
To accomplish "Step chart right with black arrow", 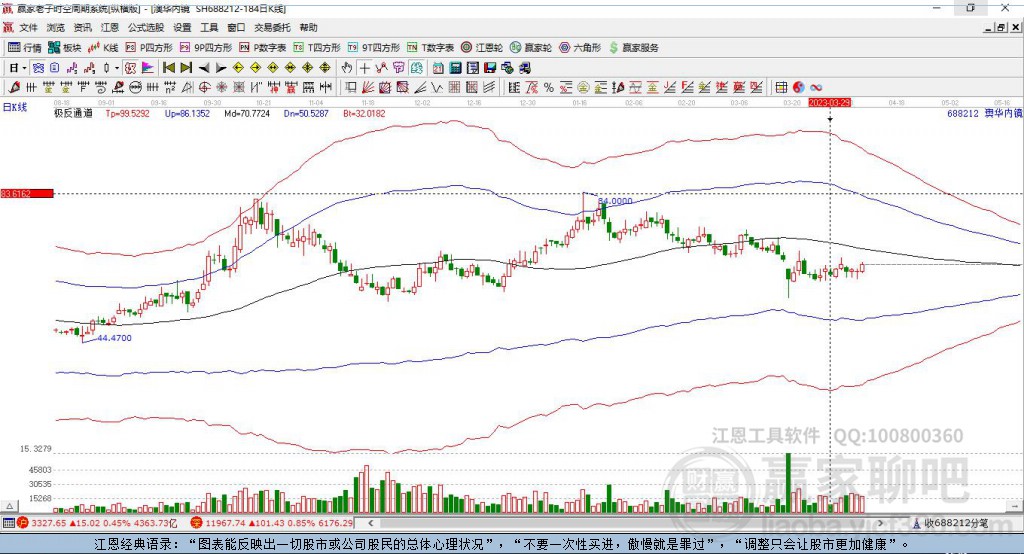I will click(221, 68).
